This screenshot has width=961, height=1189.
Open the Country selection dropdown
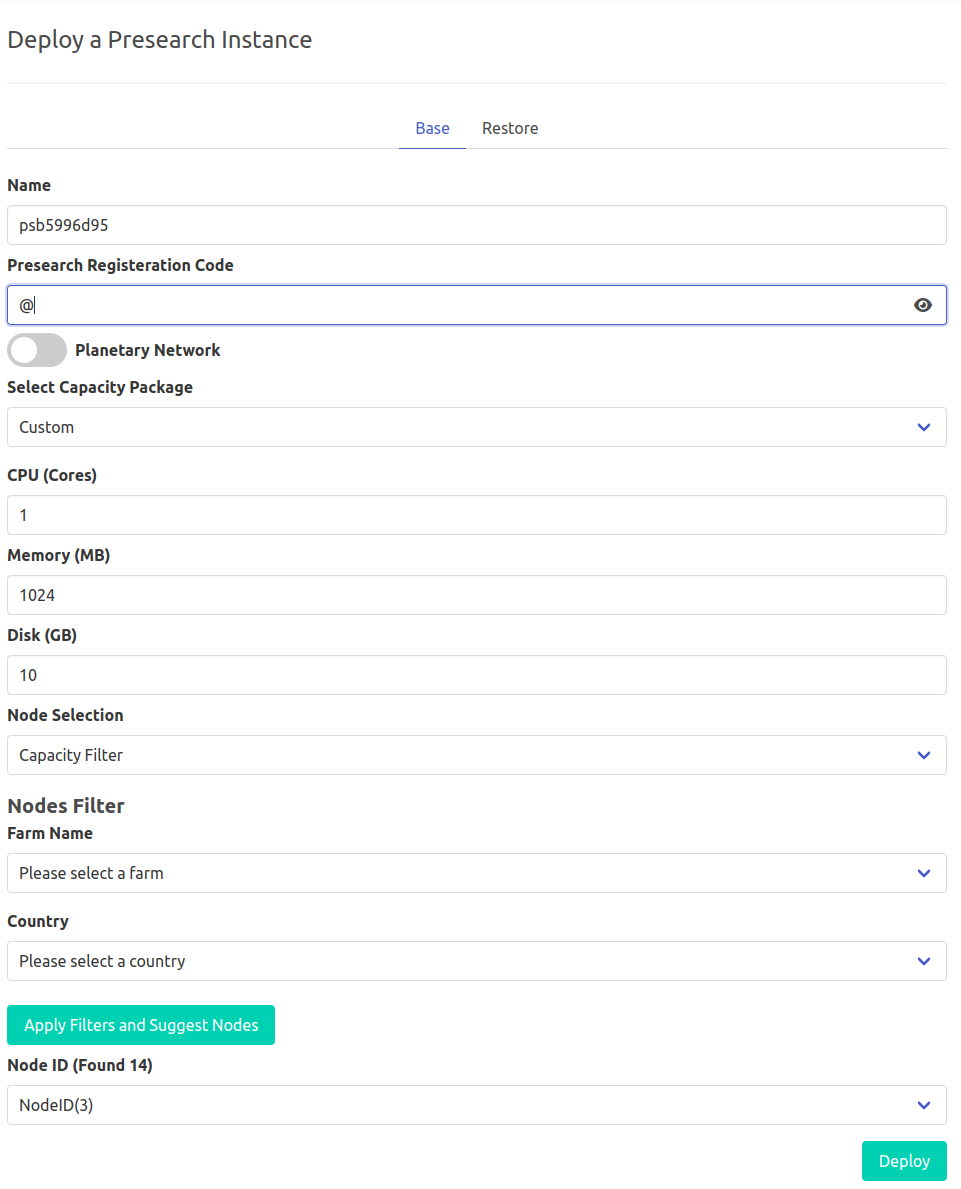476,961
